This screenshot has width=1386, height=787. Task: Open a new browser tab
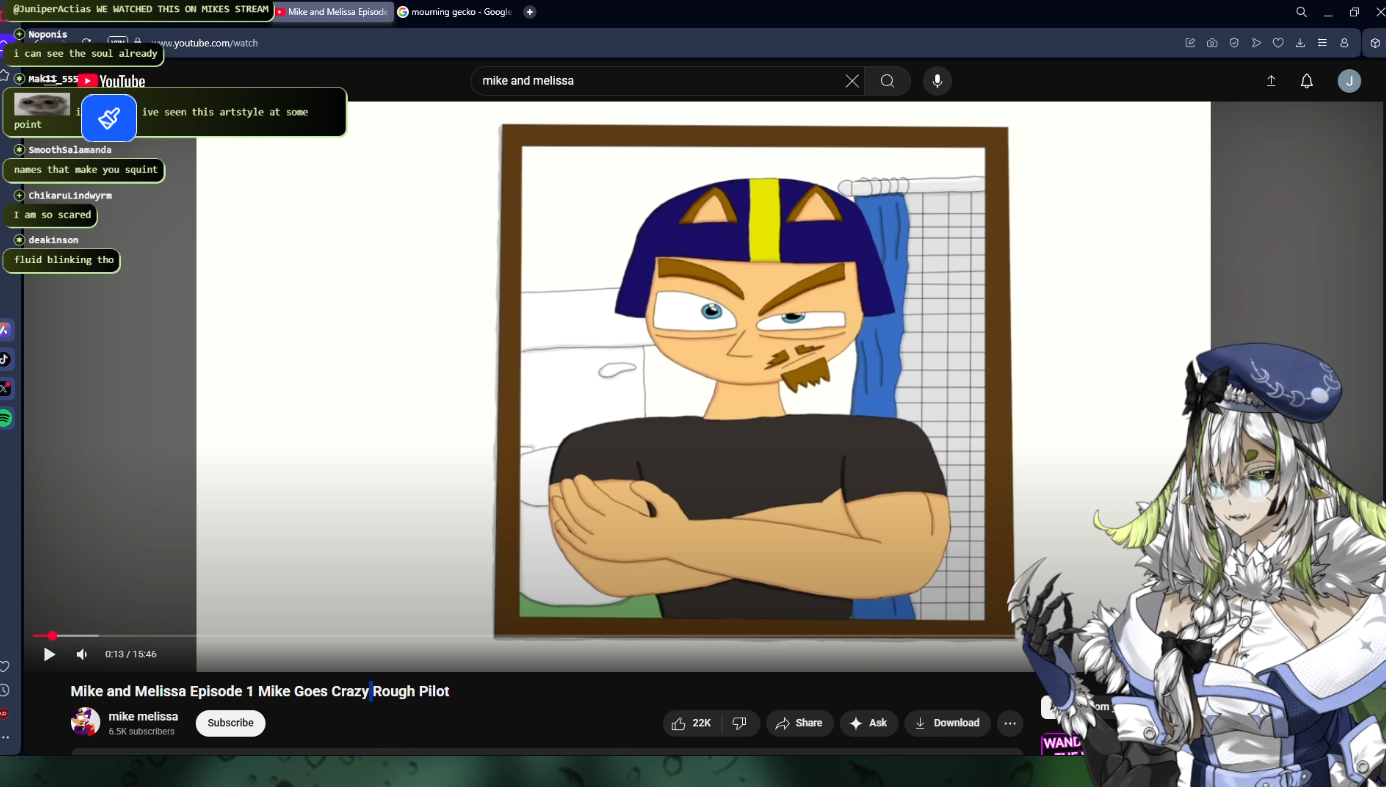[x=529, y=12]
